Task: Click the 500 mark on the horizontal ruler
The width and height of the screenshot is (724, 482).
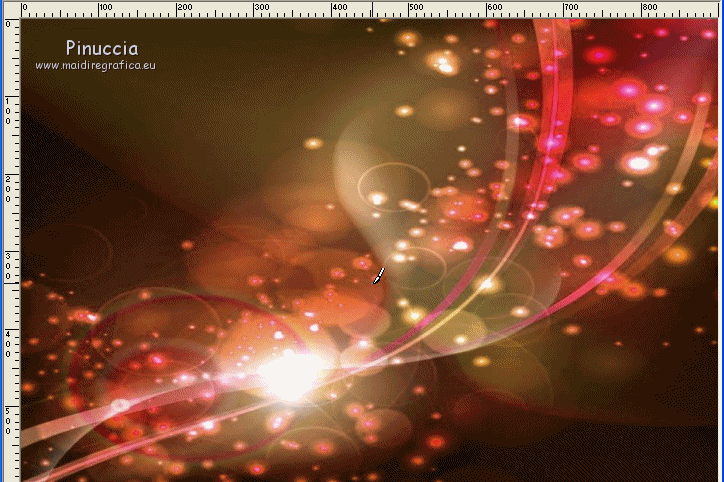Action: [x=416, y=7]
